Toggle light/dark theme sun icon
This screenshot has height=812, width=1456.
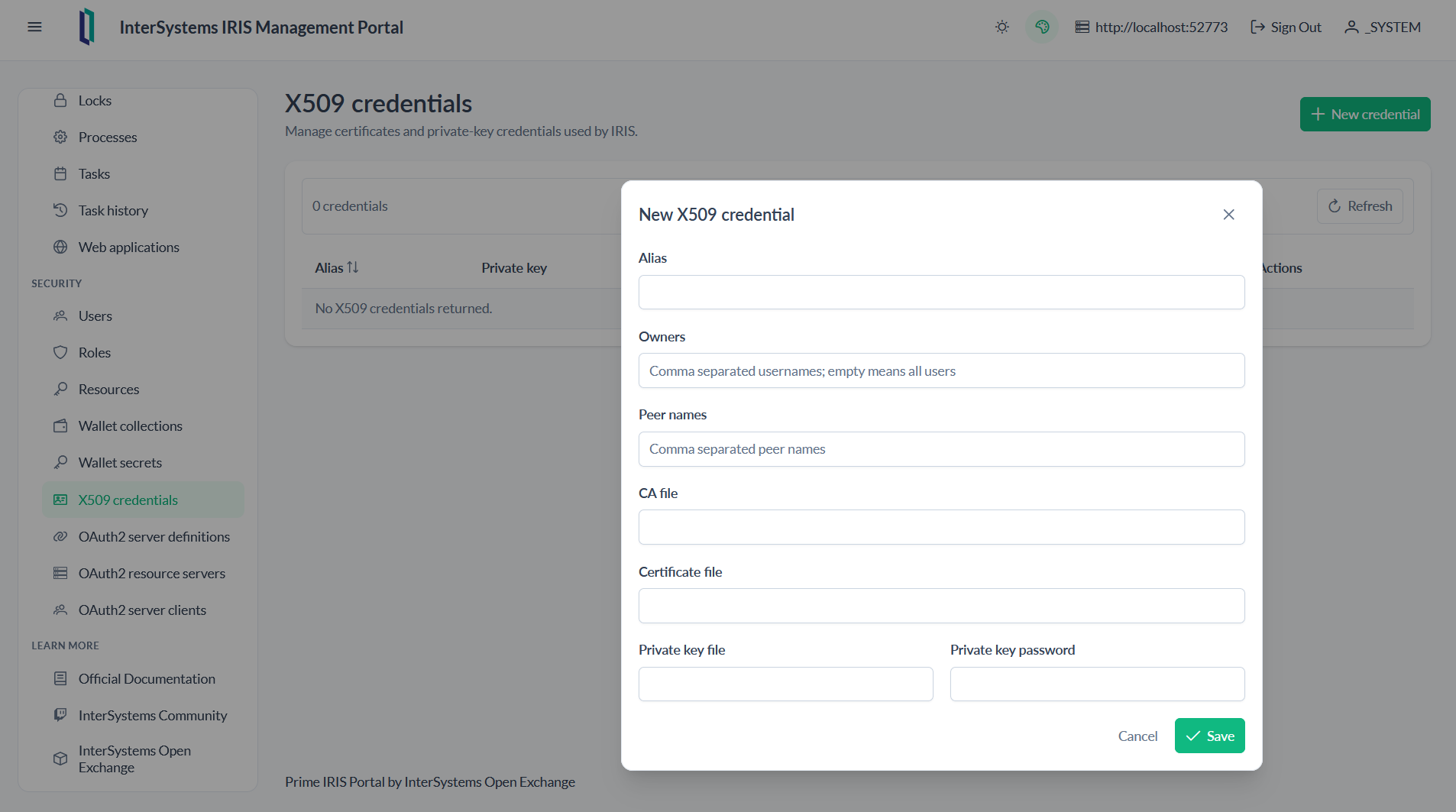coord(1002,27)
